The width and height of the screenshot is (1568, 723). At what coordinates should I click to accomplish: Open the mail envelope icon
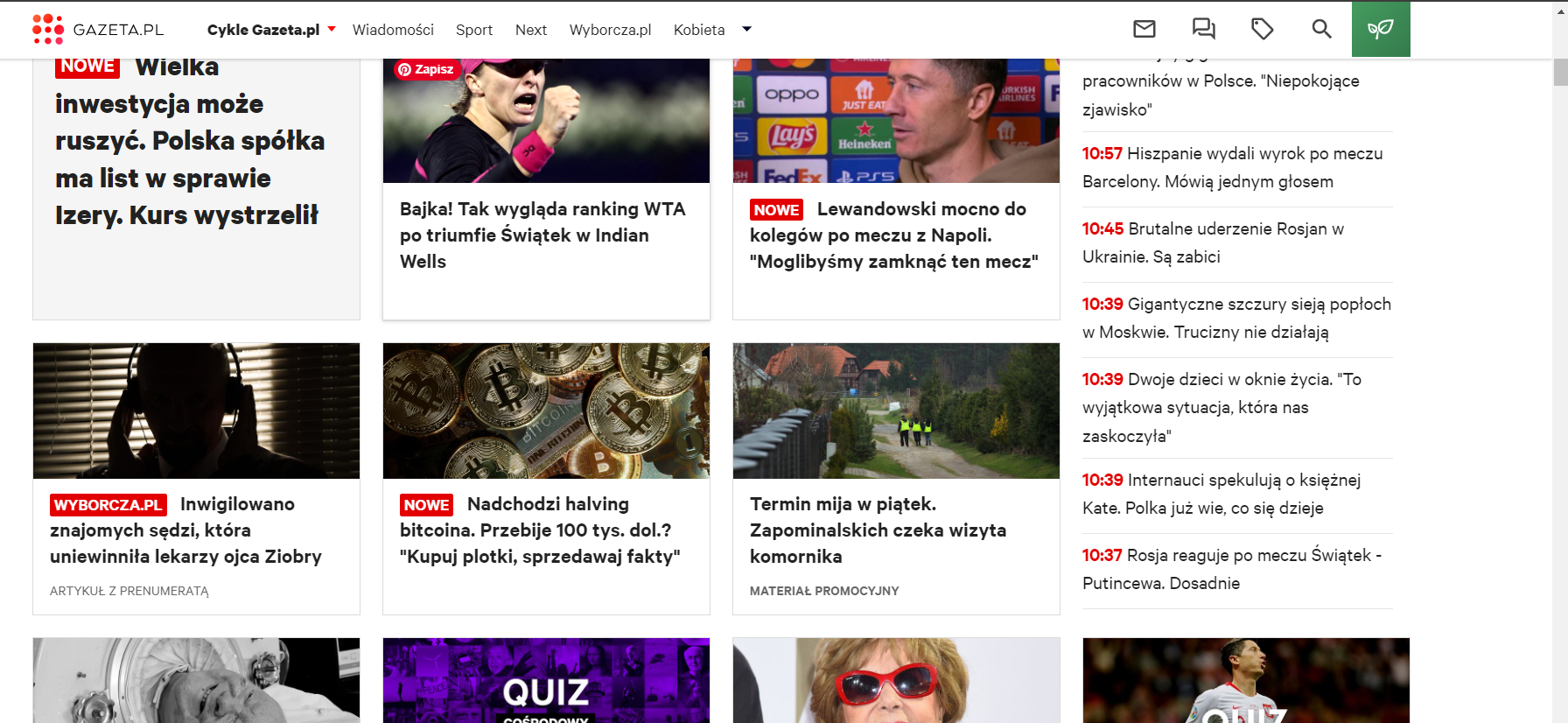click(1144, 29)
